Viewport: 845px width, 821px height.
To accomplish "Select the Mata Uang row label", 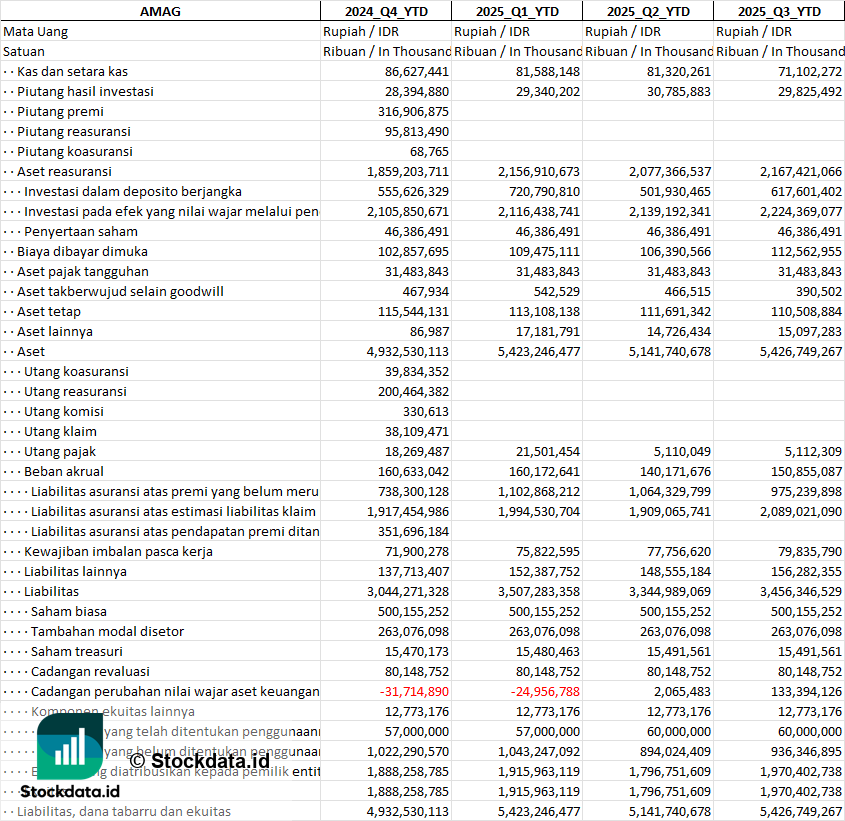I will pyautogui.click(x=36, y=31).
